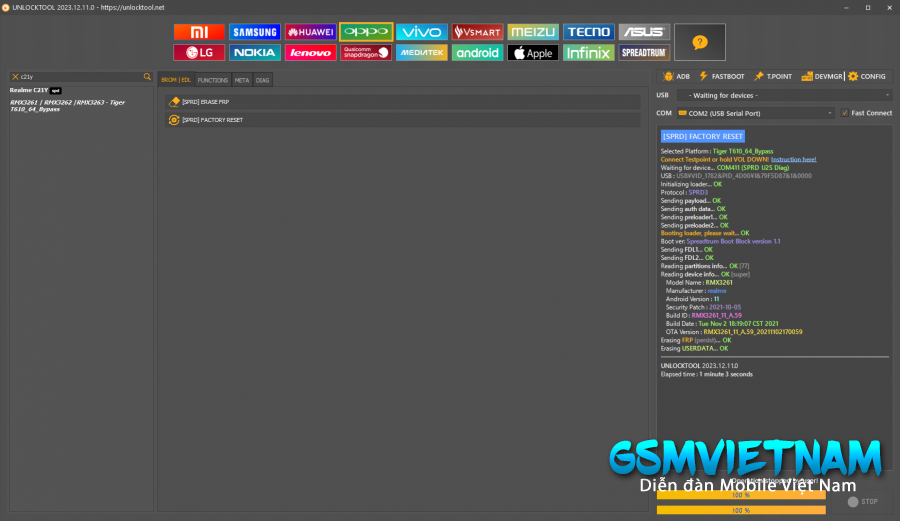Maximize the UnlockTool window

pyautogui.click(x=868, y=7)
